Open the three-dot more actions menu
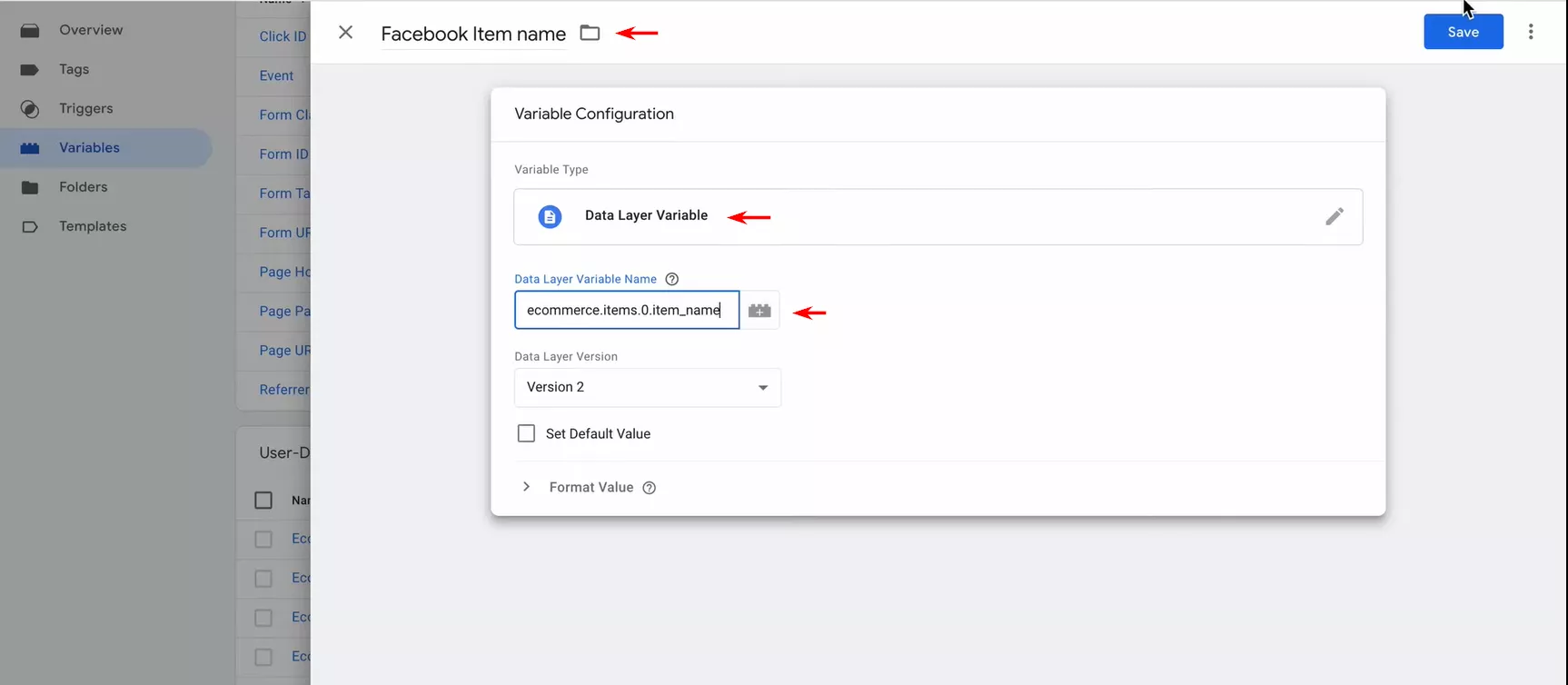The width and height of the screenshot is (1568, 685). pyautogui.click(x=1531, y=32)
